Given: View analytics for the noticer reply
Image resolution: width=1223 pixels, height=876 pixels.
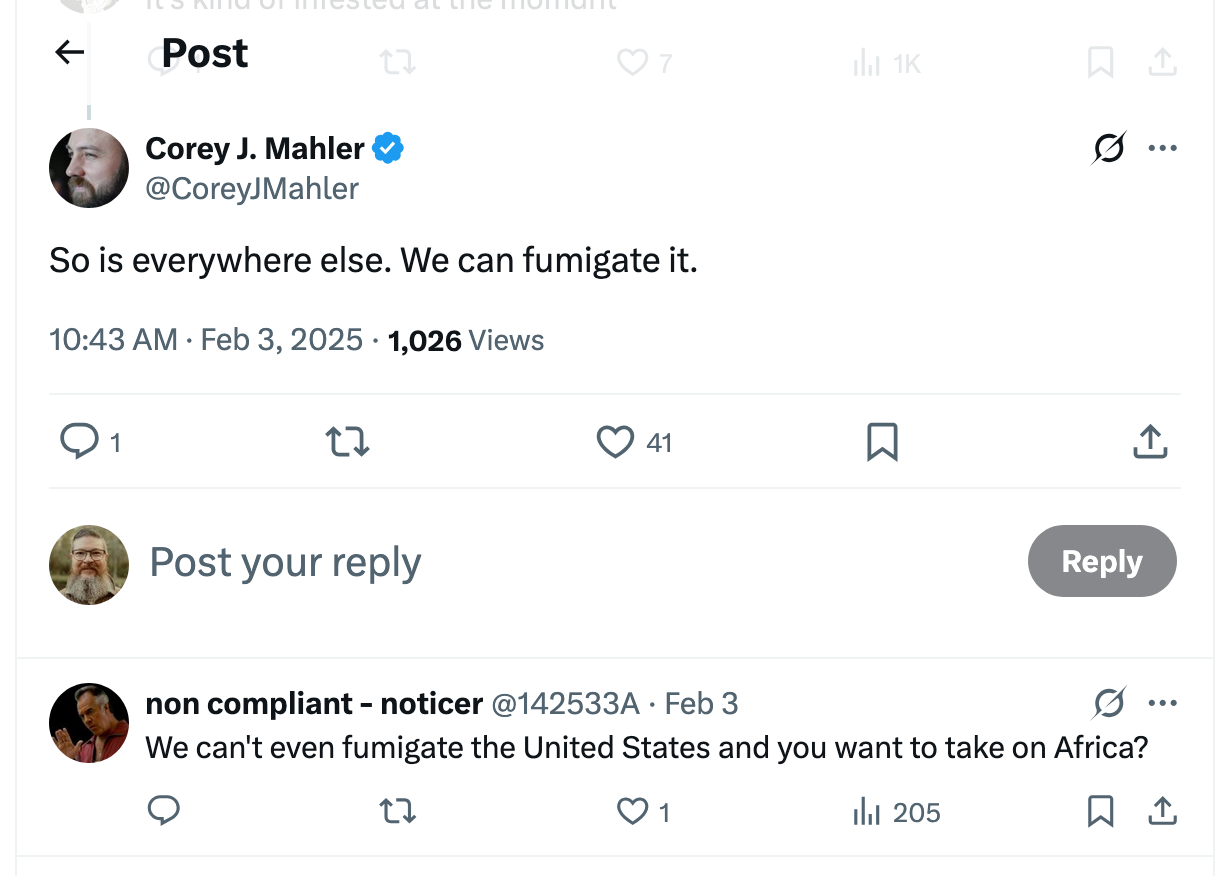Looking at the screenshot, I should (x=866, y=812).
